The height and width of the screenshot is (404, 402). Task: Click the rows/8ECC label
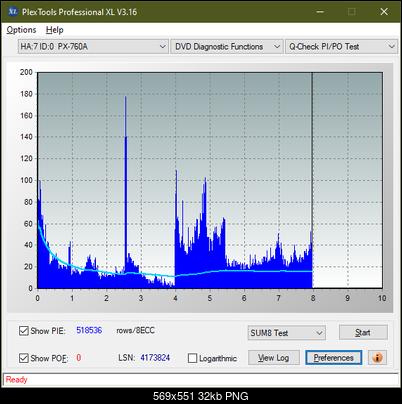click(x=135, y=330)
